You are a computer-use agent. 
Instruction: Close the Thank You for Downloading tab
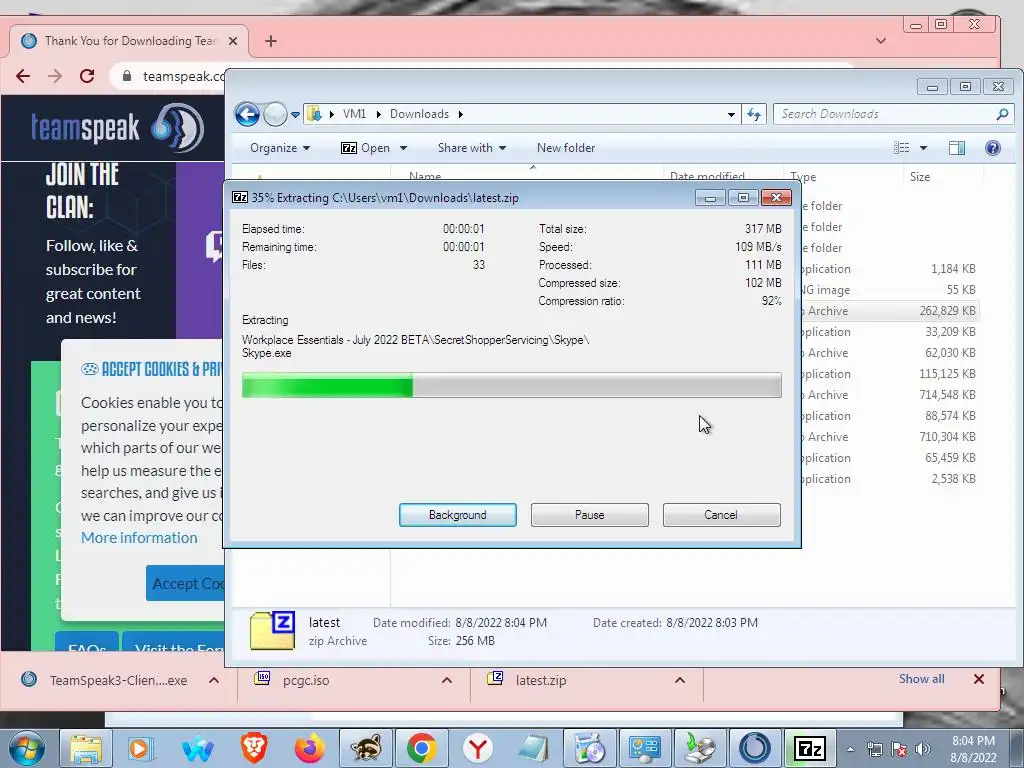click(232, 41)
